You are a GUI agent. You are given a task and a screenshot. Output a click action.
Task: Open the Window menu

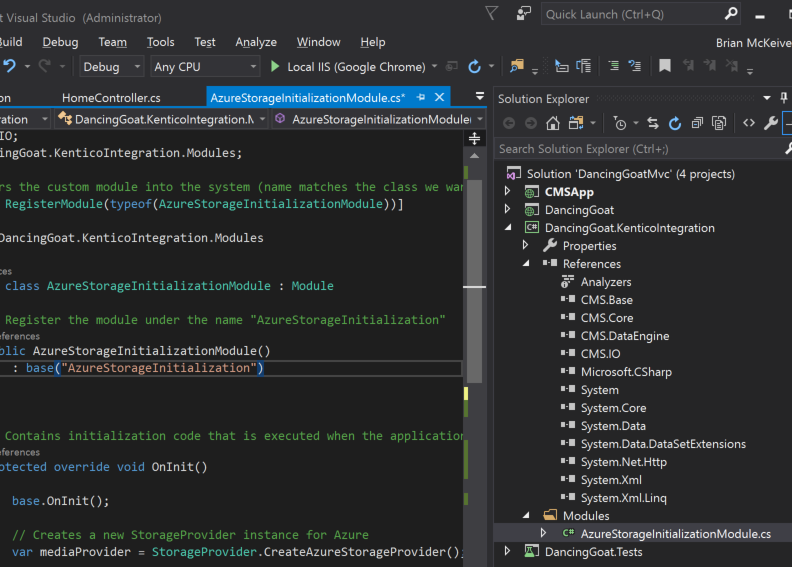[318, 42]
